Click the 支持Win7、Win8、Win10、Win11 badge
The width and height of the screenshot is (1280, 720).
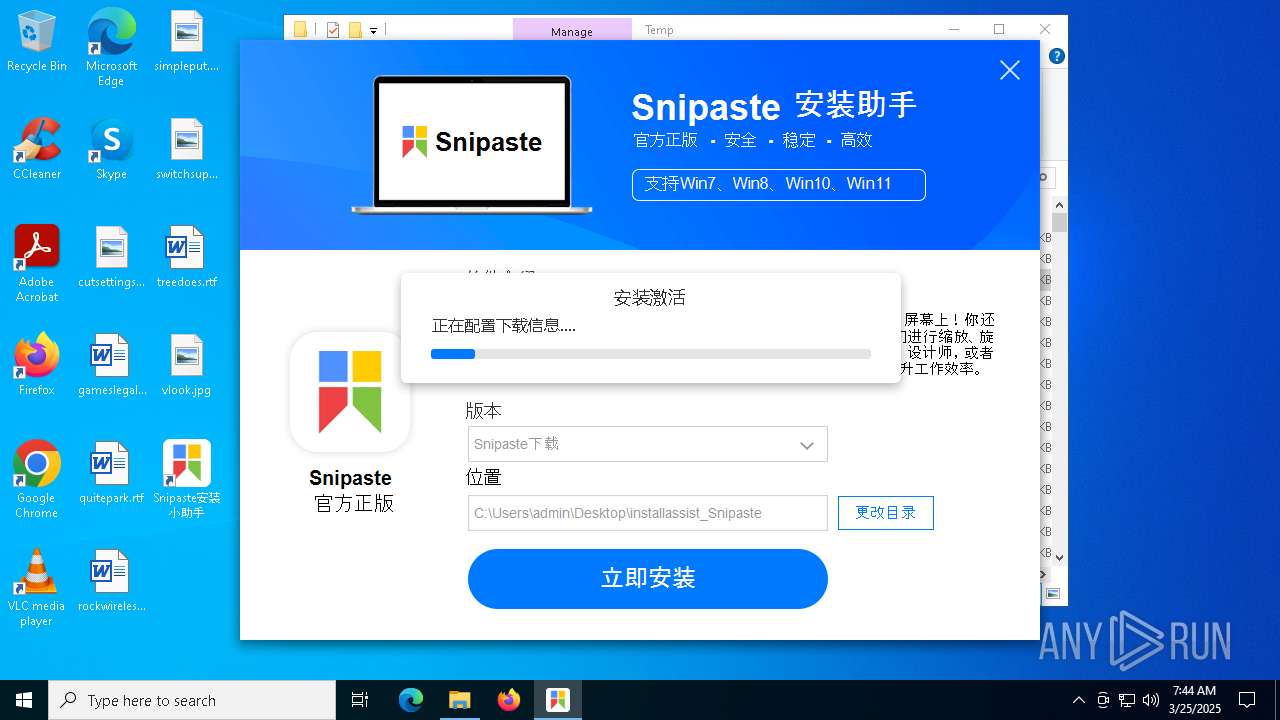click(779, 184)
